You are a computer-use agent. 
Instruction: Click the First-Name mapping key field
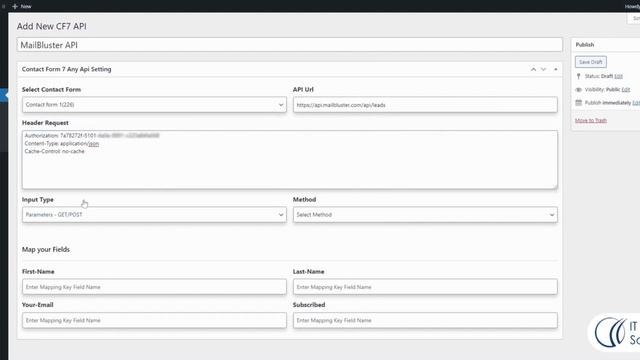154,287
